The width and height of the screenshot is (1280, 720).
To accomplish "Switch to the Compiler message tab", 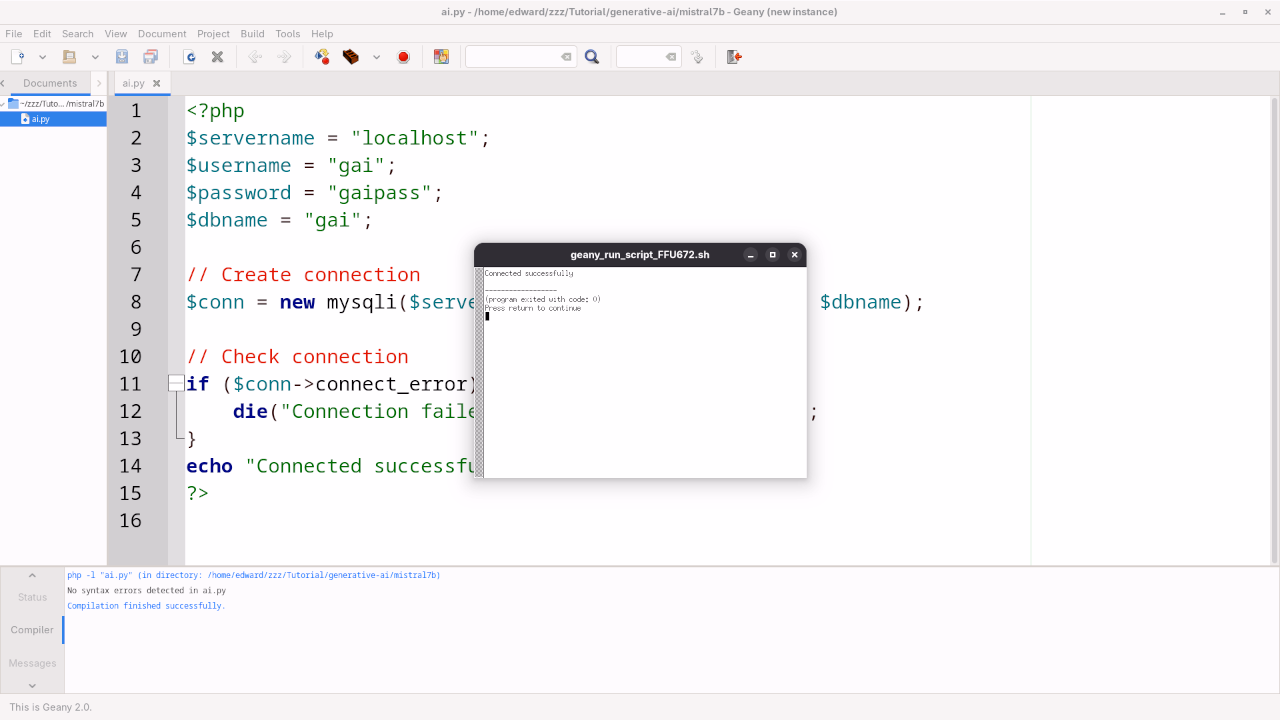I will [32, 630].
